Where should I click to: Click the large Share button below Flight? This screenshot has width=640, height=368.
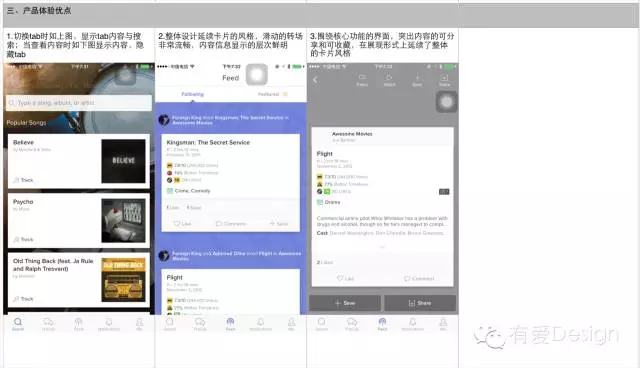coord(420,303)
